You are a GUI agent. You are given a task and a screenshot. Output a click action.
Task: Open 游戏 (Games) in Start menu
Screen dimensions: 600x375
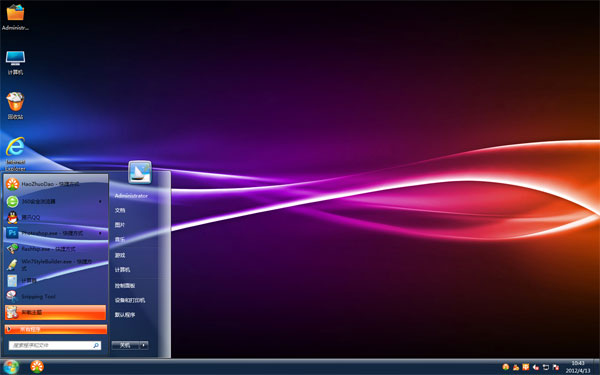120,255
